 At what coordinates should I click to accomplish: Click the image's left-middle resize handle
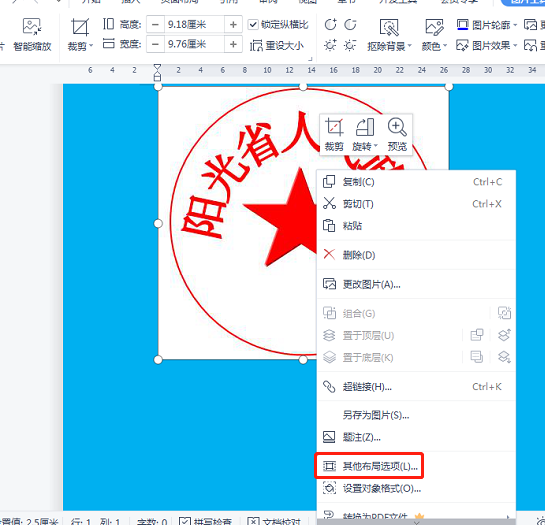(158, 223)
